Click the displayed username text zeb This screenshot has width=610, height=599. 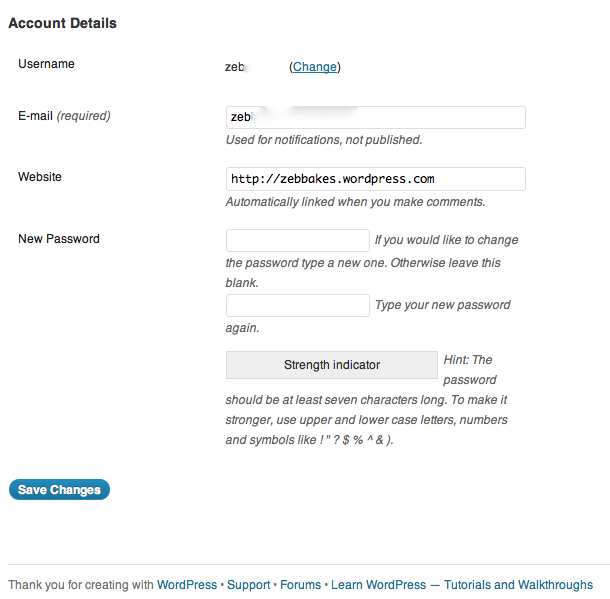[236, 67]
